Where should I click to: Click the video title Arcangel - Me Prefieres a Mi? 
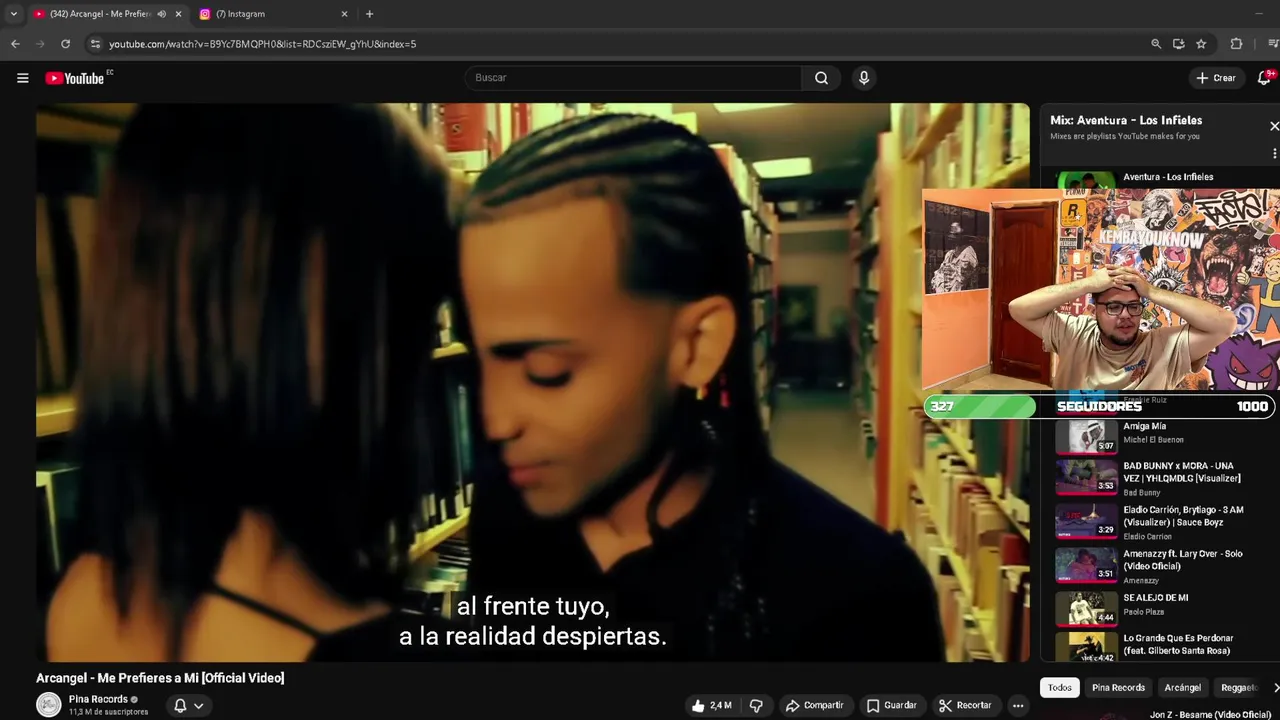pyautogui.click(x=160, y=678)
